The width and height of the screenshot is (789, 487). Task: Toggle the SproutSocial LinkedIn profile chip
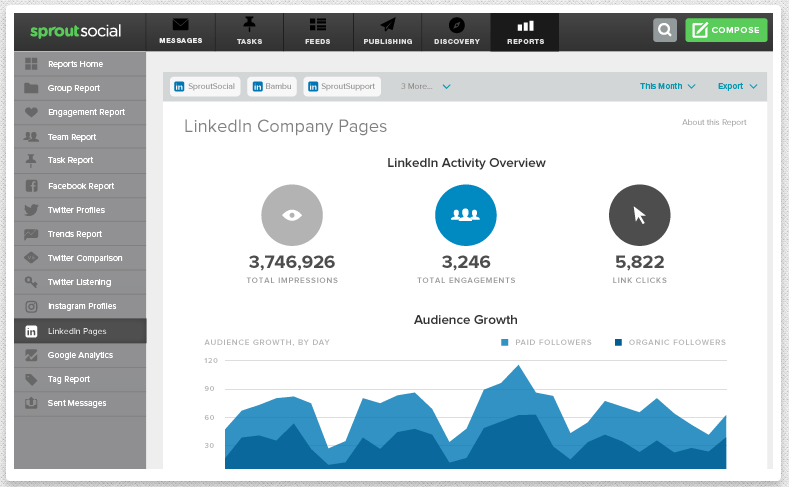(205, 87)
